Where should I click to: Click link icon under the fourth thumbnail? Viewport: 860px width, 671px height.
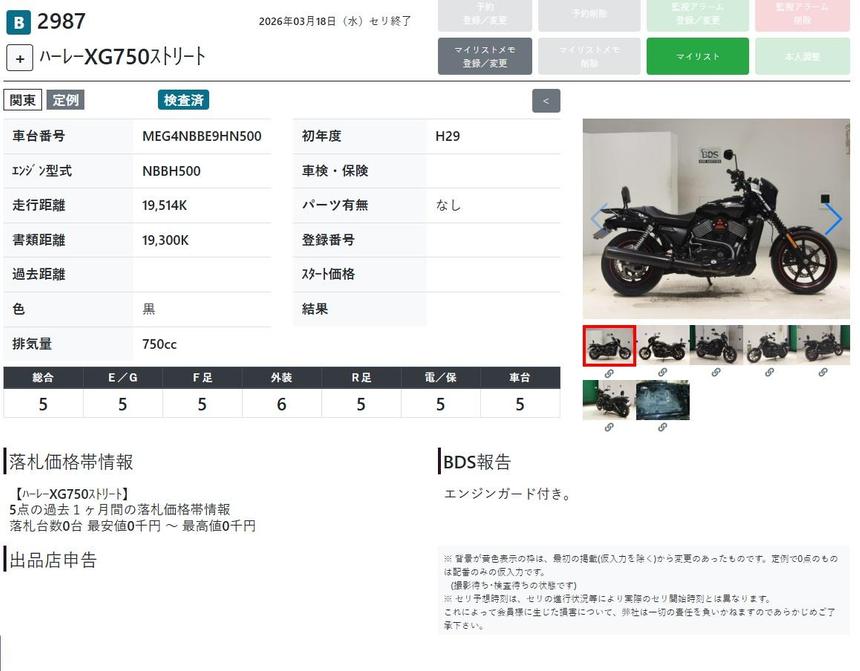[x=769, y=373]
